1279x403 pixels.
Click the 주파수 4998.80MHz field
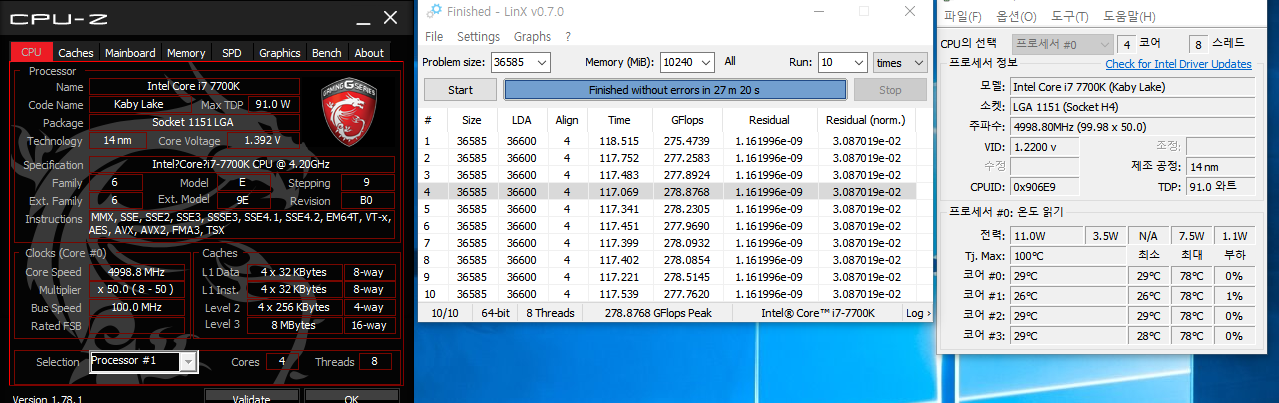click(1131, 126)
